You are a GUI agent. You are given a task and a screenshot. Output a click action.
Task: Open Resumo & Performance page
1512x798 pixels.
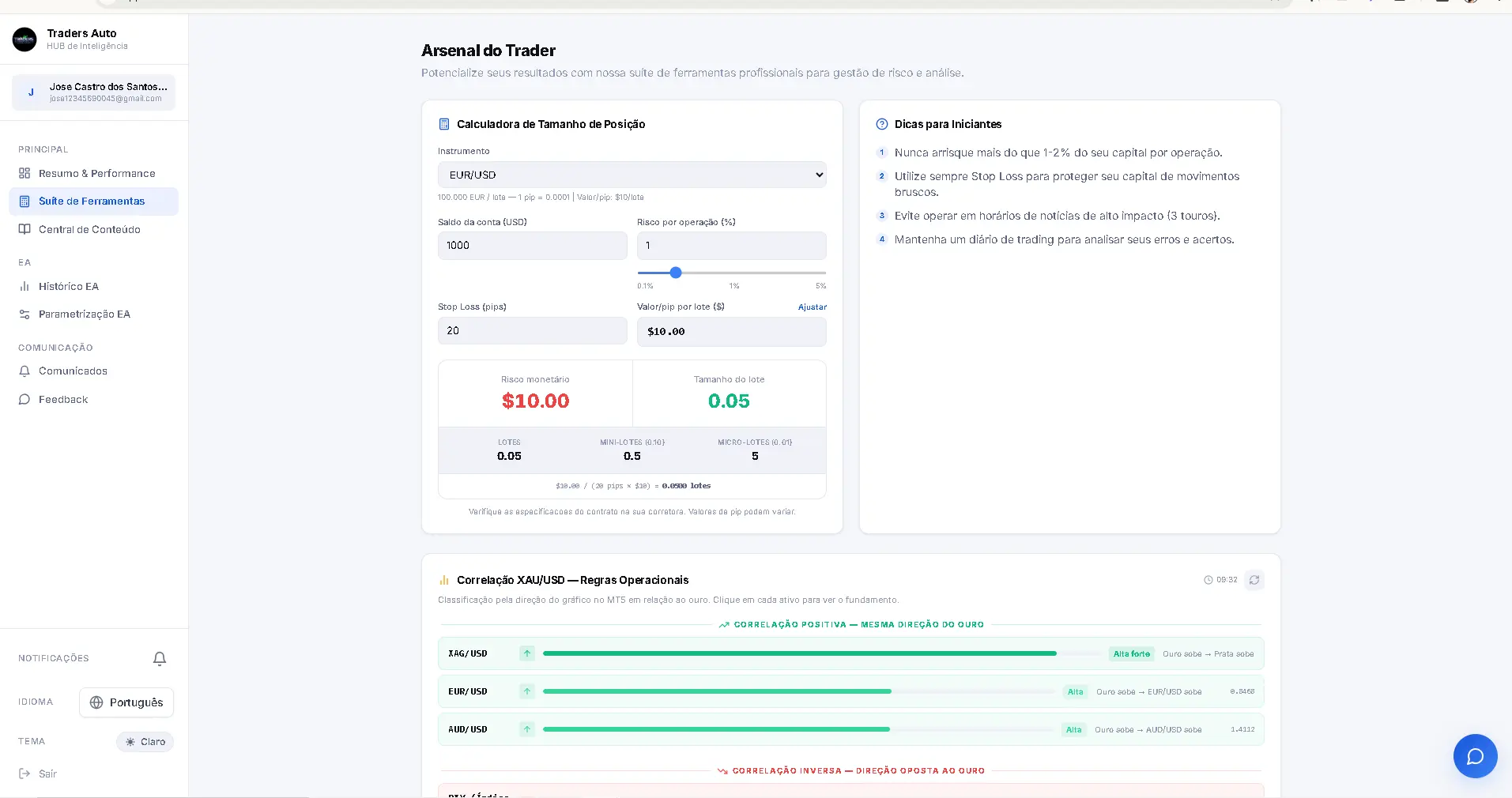click(x=96, y=173)
